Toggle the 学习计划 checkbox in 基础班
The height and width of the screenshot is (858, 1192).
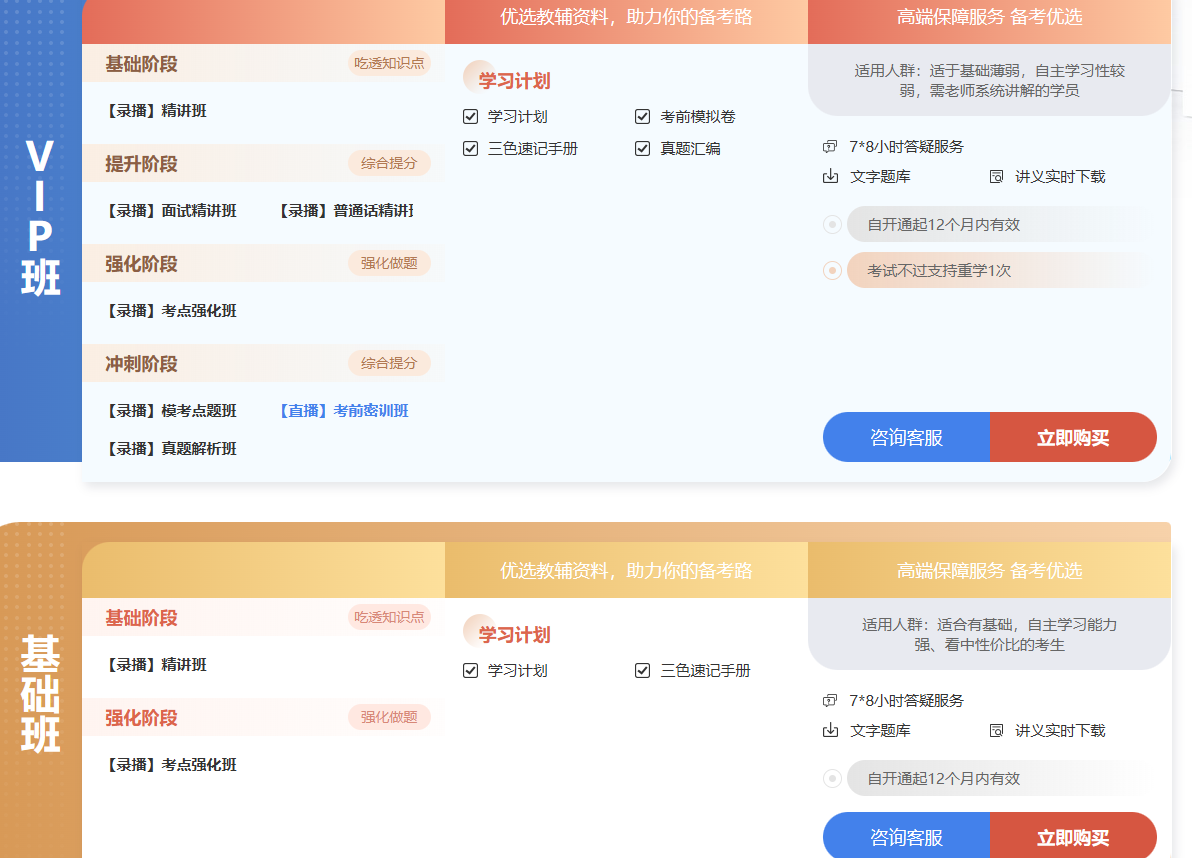click(x=471, y=670)
